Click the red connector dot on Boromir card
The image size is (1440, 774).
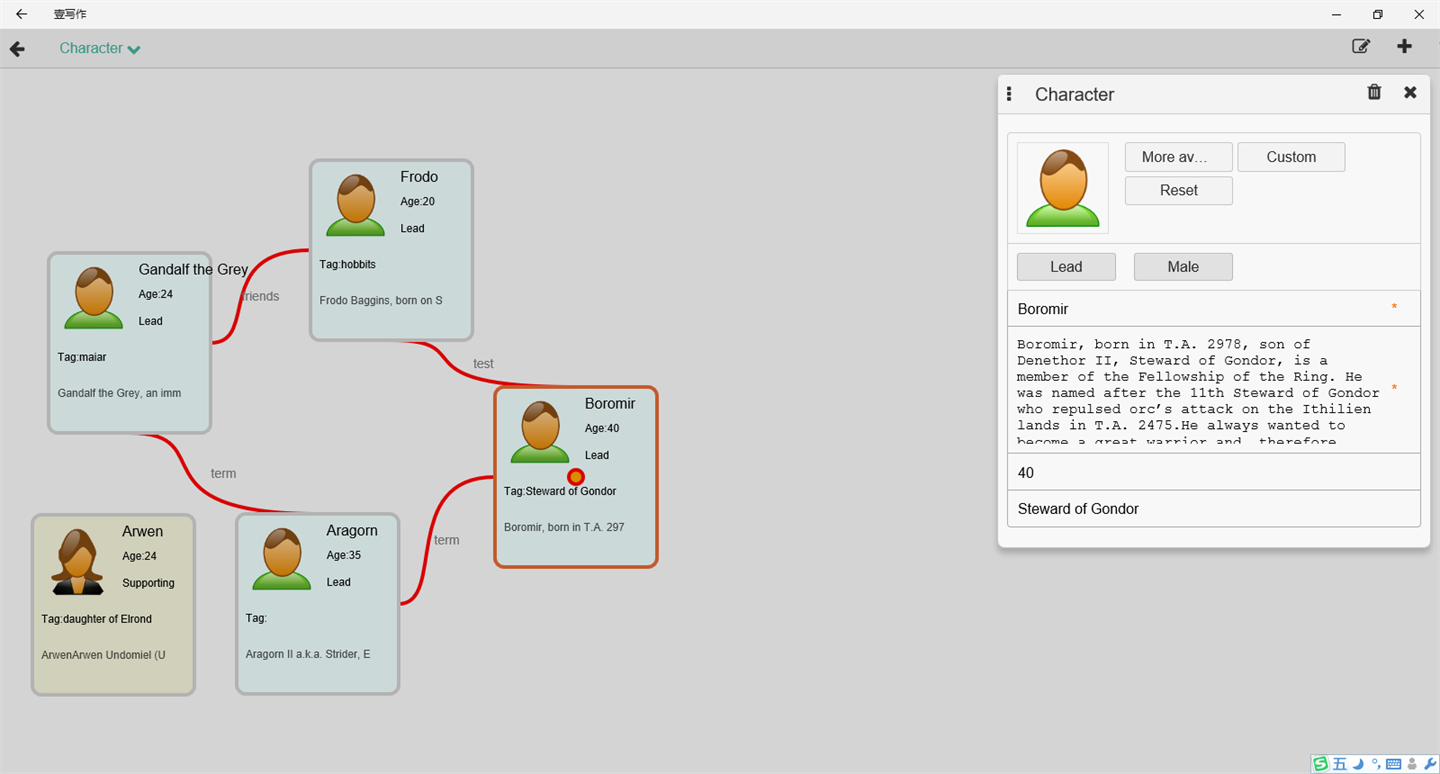pos(576,477)
